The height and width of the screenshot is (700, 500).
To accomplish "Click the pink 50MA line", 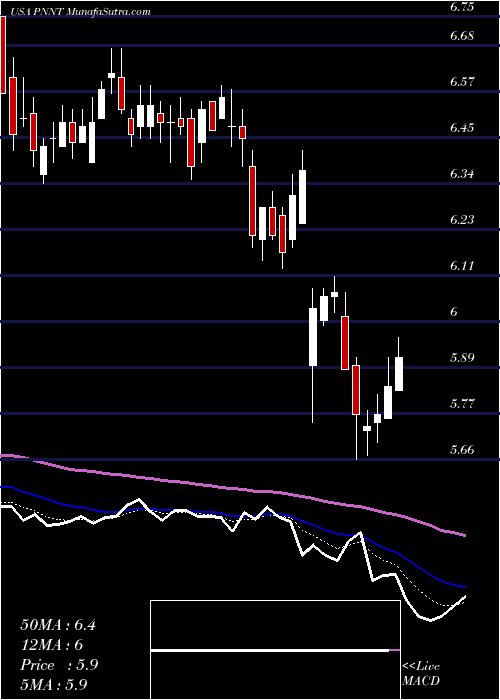I will tap(232, 489).
